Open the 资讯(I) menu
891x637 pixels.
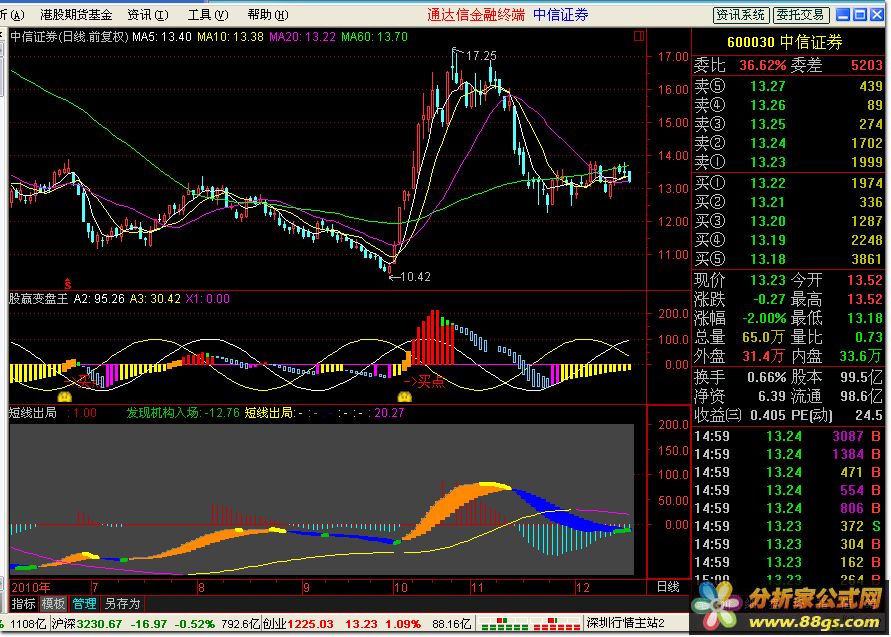148,15
